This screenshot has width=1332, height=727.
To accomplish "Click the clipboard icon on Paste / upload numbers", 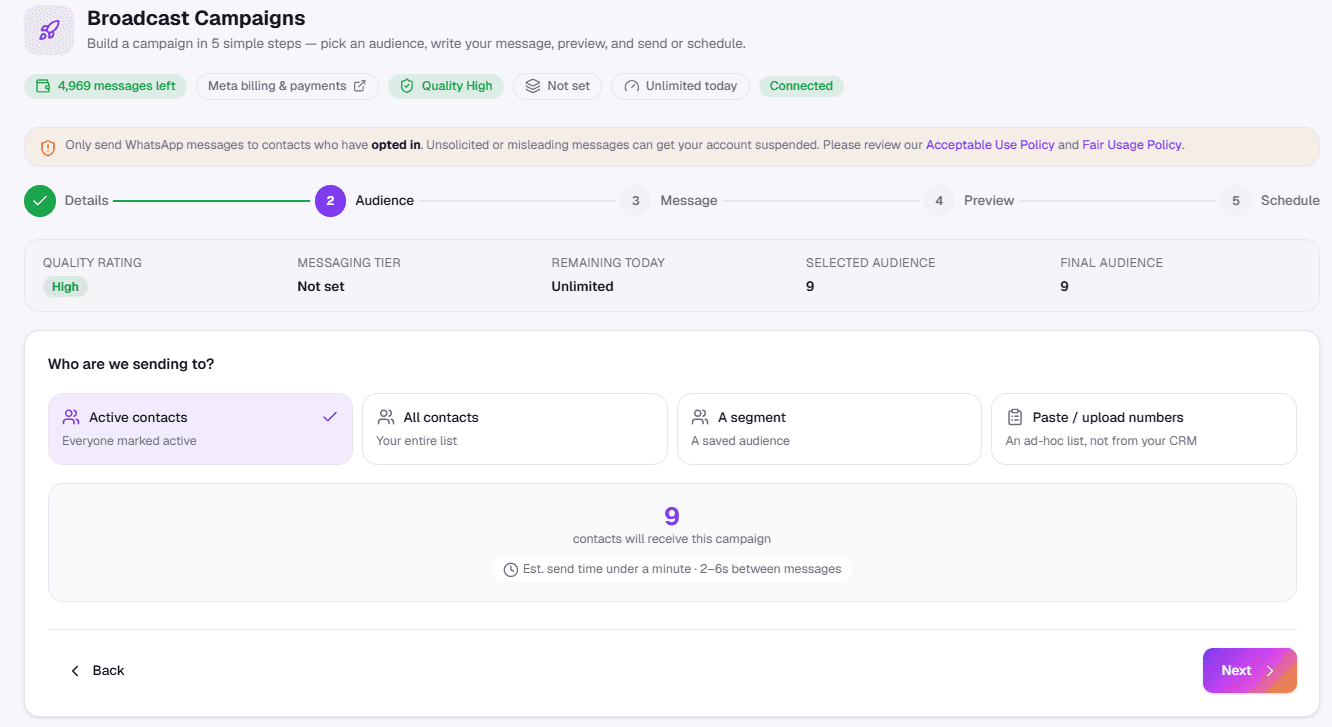I will 1015,417.
